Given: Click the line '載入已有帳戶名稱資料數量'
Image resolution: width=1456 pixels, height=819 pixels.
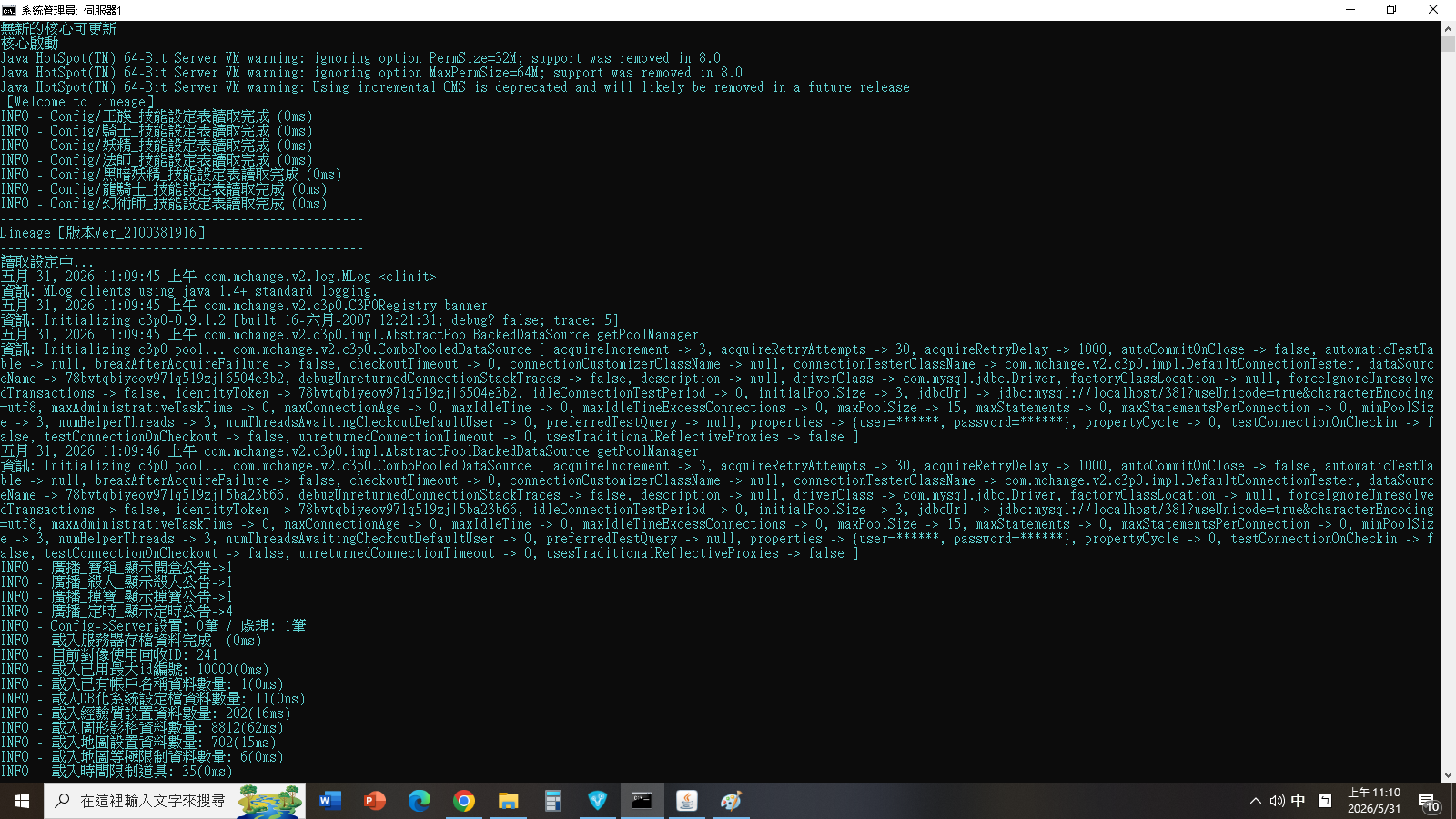Looking at the screenshot, I should coord(142,684).
